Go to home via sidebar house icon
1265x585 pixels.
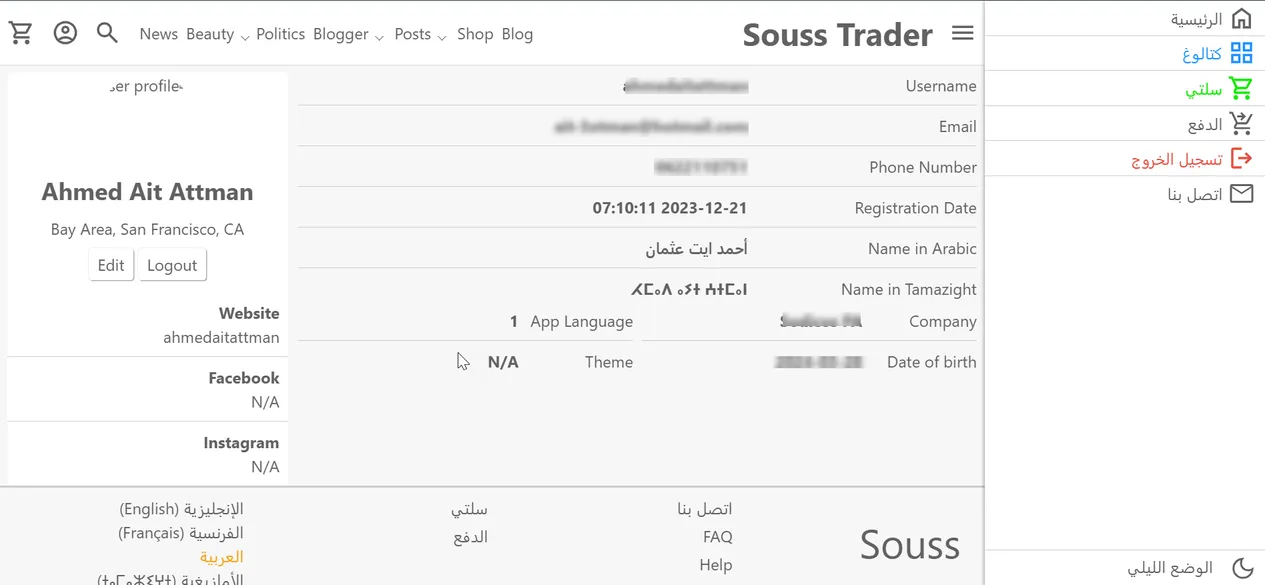1241,19
